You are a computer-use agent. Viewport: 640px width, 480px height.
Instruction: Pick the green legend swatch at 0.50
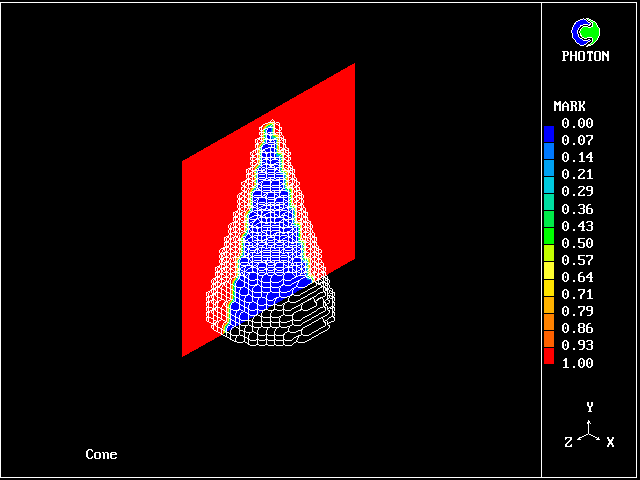coord(548,243)
